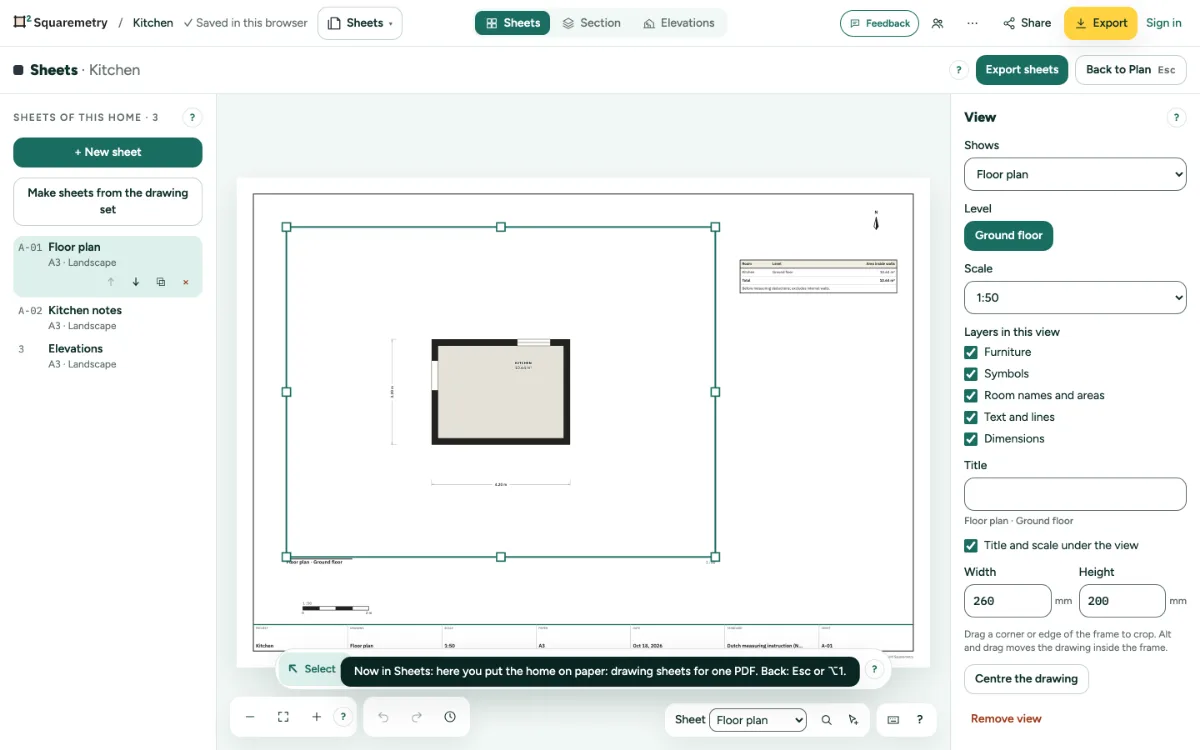Image resolution: width=1200 pixels, height=750 pixels.
Task: Undo the last action
Action: point(383,717)
